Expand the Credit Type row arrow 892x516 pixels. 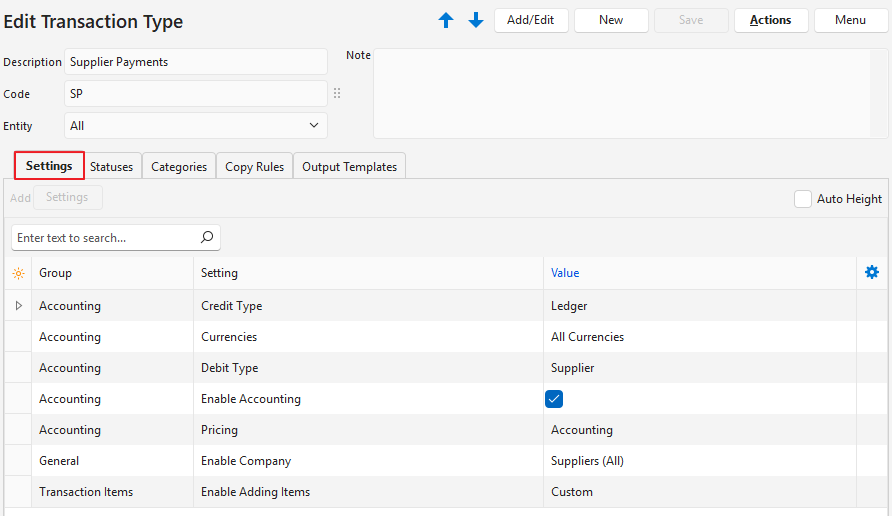18,306
